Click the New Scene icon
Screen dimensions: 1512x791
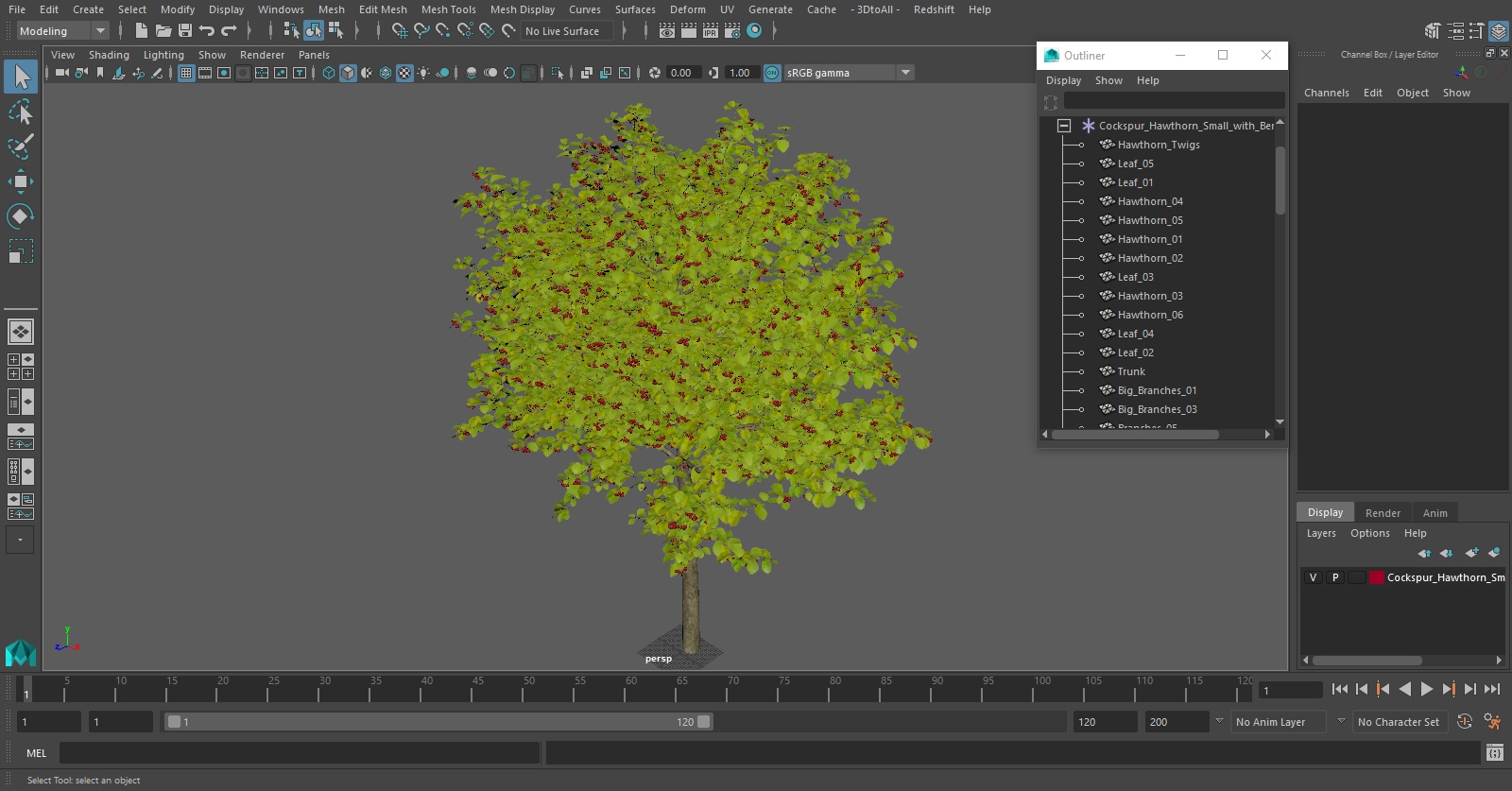pyautogui.click(x=141, y=31)
